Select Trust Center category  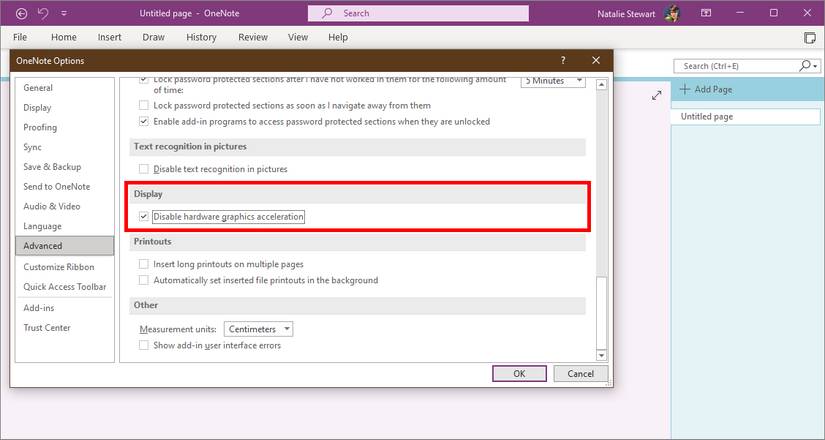64,327
